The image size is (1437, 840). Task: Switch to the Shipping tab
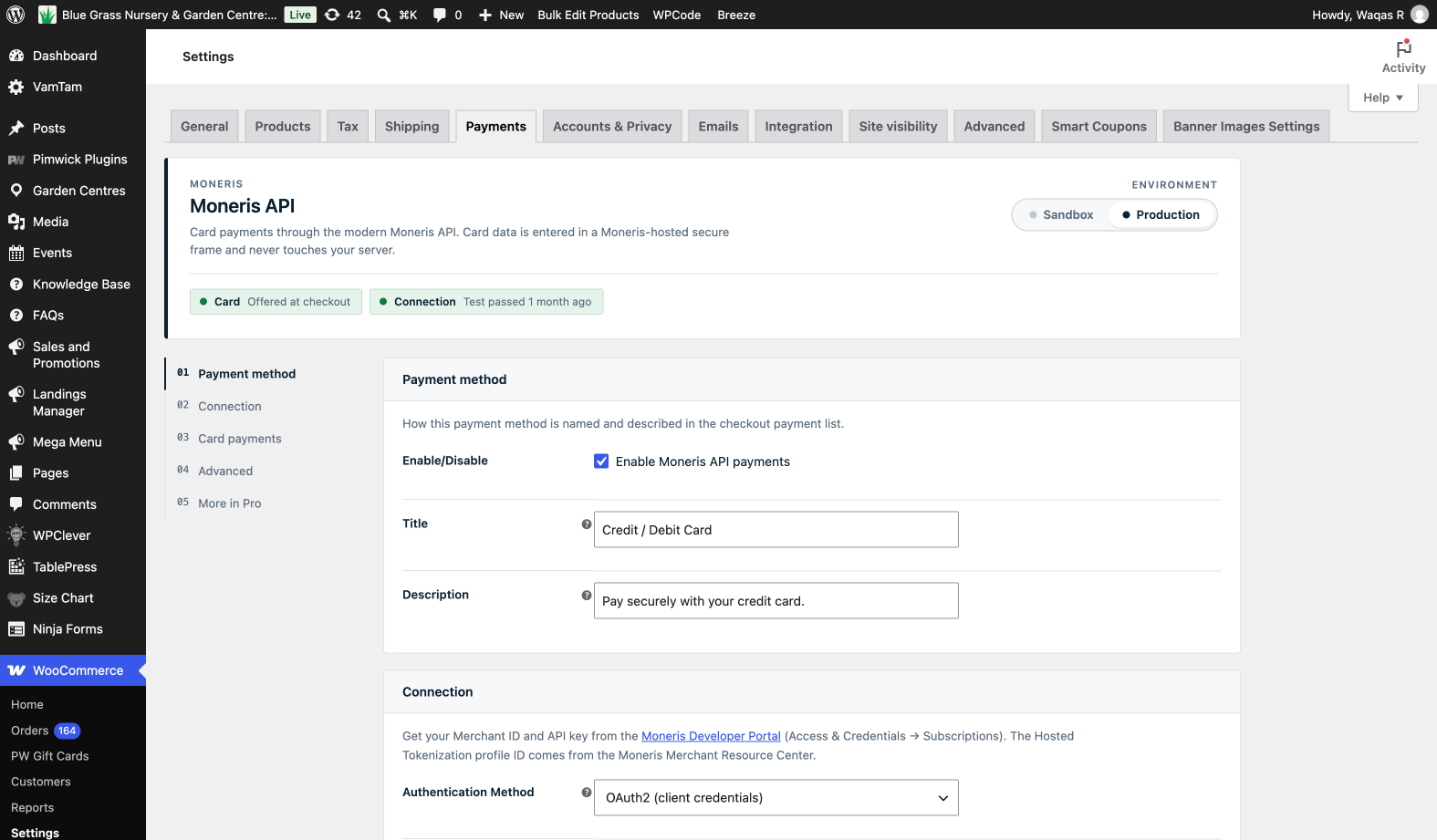click(412, 126)
